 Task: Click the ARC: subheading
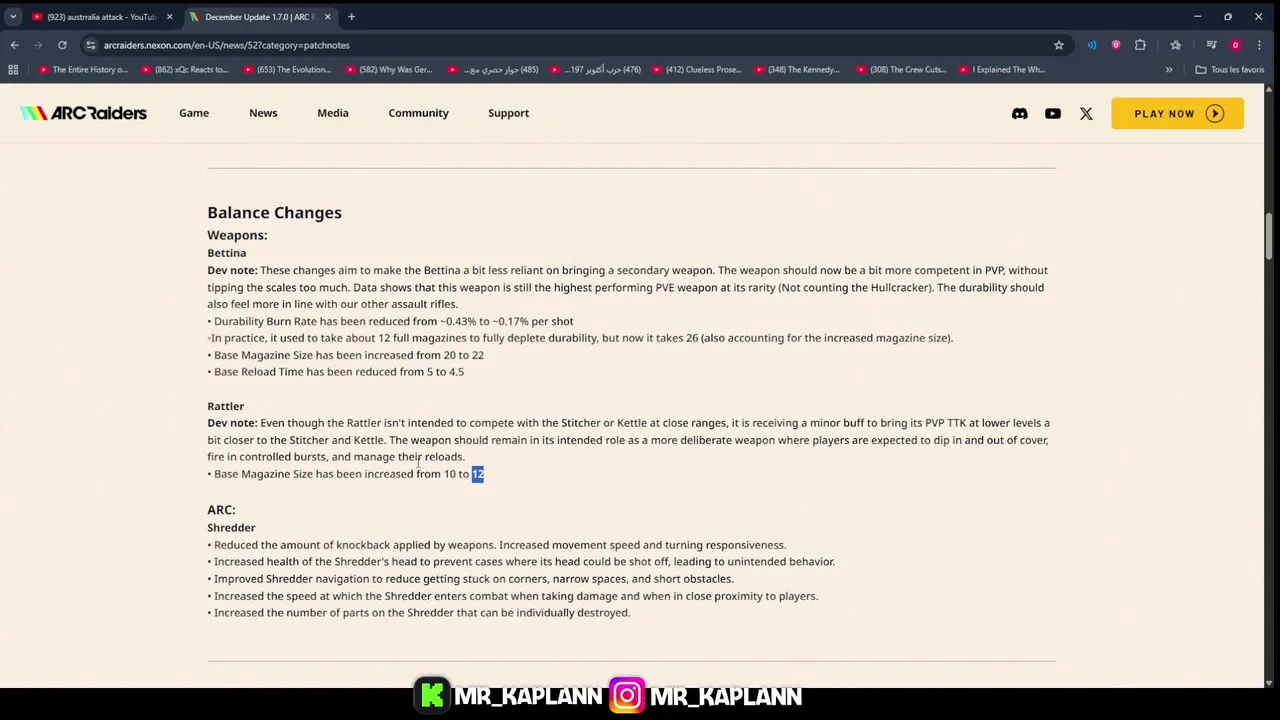point(221,510)
